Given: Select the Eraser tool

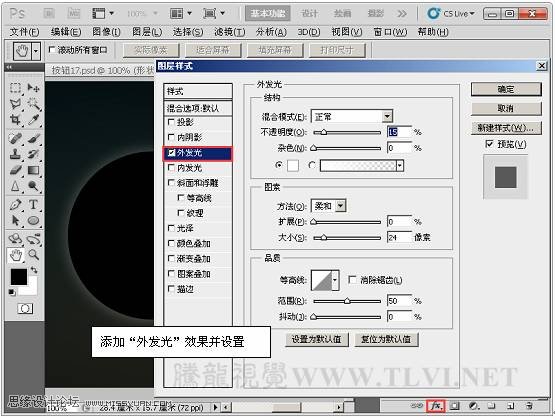Looking at the screenshot, I should coord(16,170).
